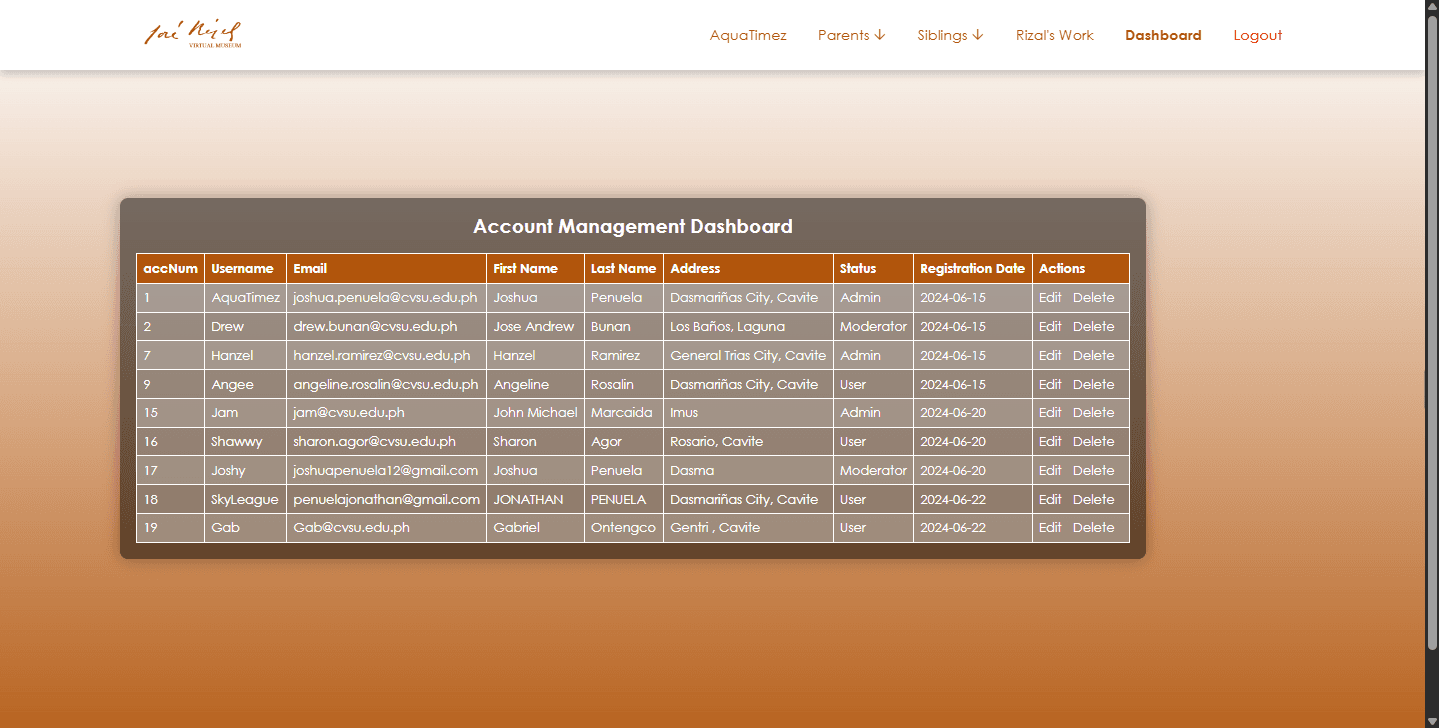Viewport: 1439px width, 728px height.
Task: Select email joshuapenuela12@gmail.com
Action: [385, 470]
